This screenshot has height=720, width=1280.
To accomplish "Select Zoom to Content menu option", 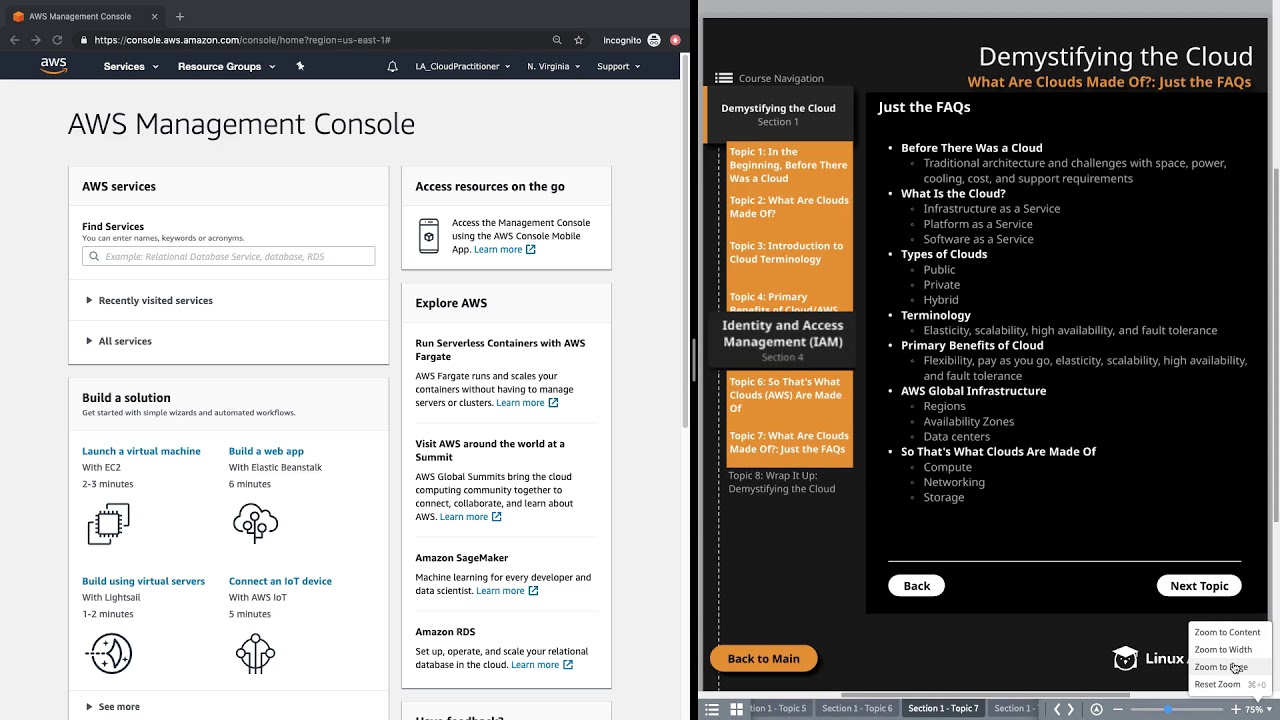I will point(1227,632).
